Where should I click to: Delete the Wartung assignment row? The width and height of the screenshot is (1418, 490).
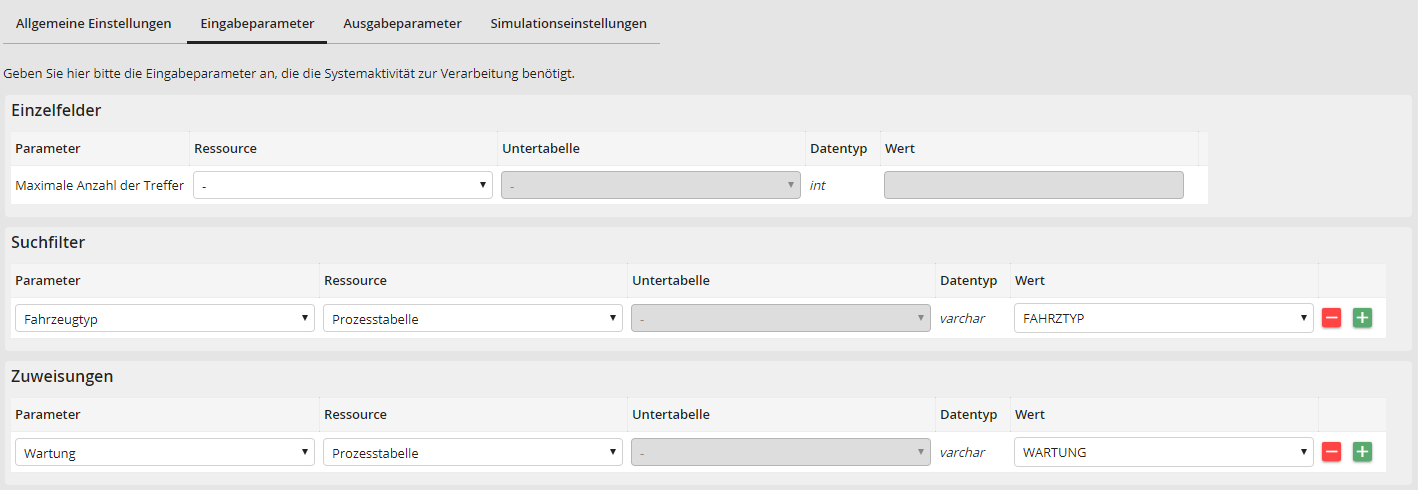[x=1331, y=452]
